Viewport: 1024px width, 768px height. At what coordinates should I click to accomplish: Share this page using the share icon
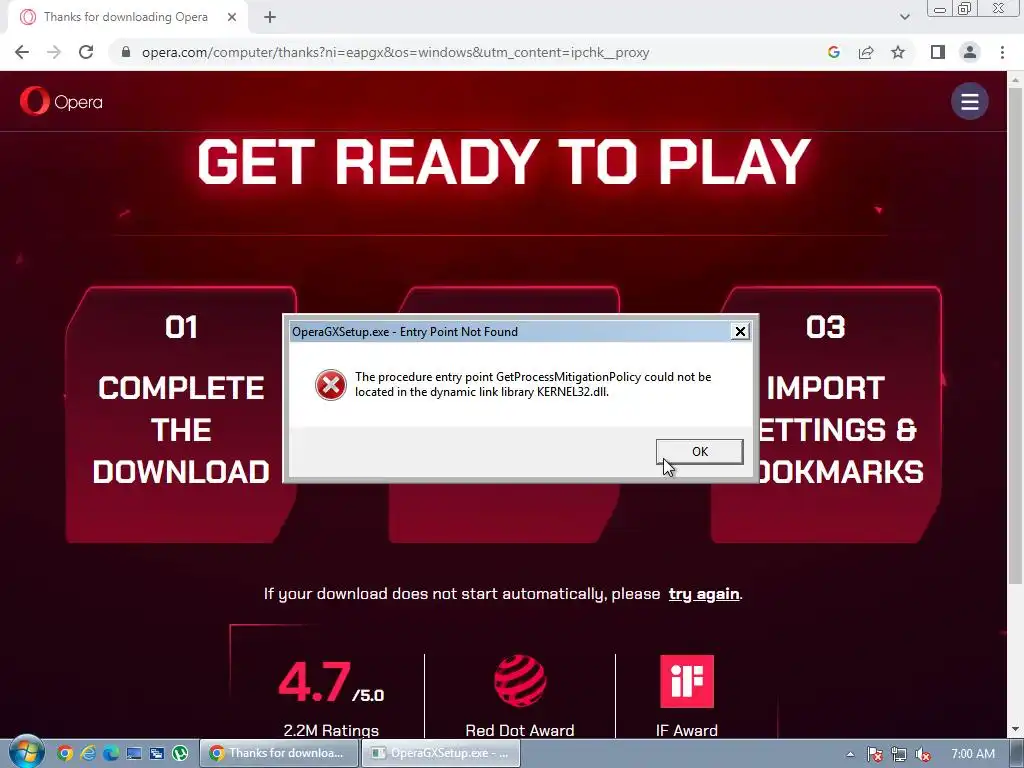[x=866, y=52]
